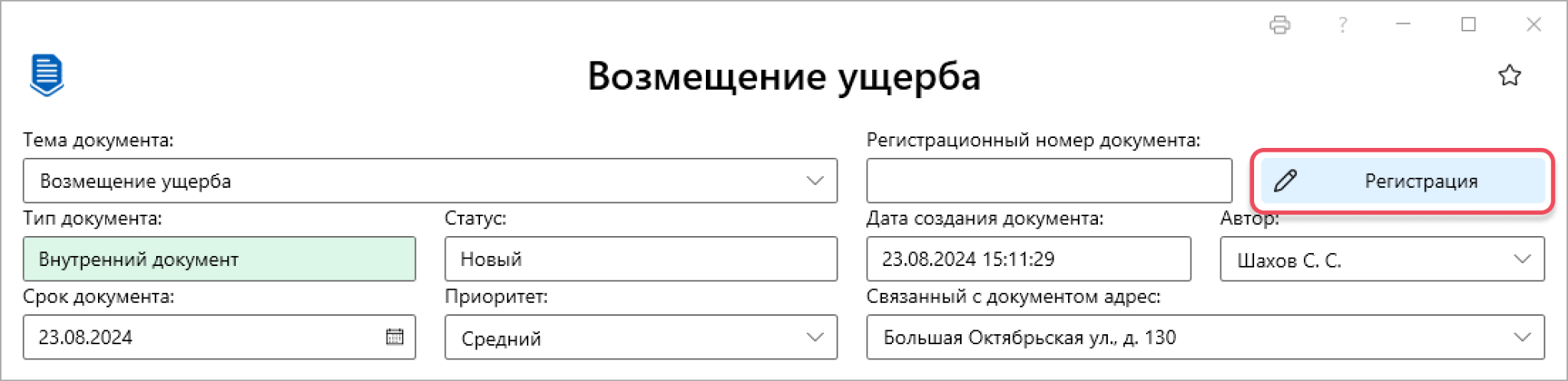Open the Автор dropdown list

(x=1522, y=259)
